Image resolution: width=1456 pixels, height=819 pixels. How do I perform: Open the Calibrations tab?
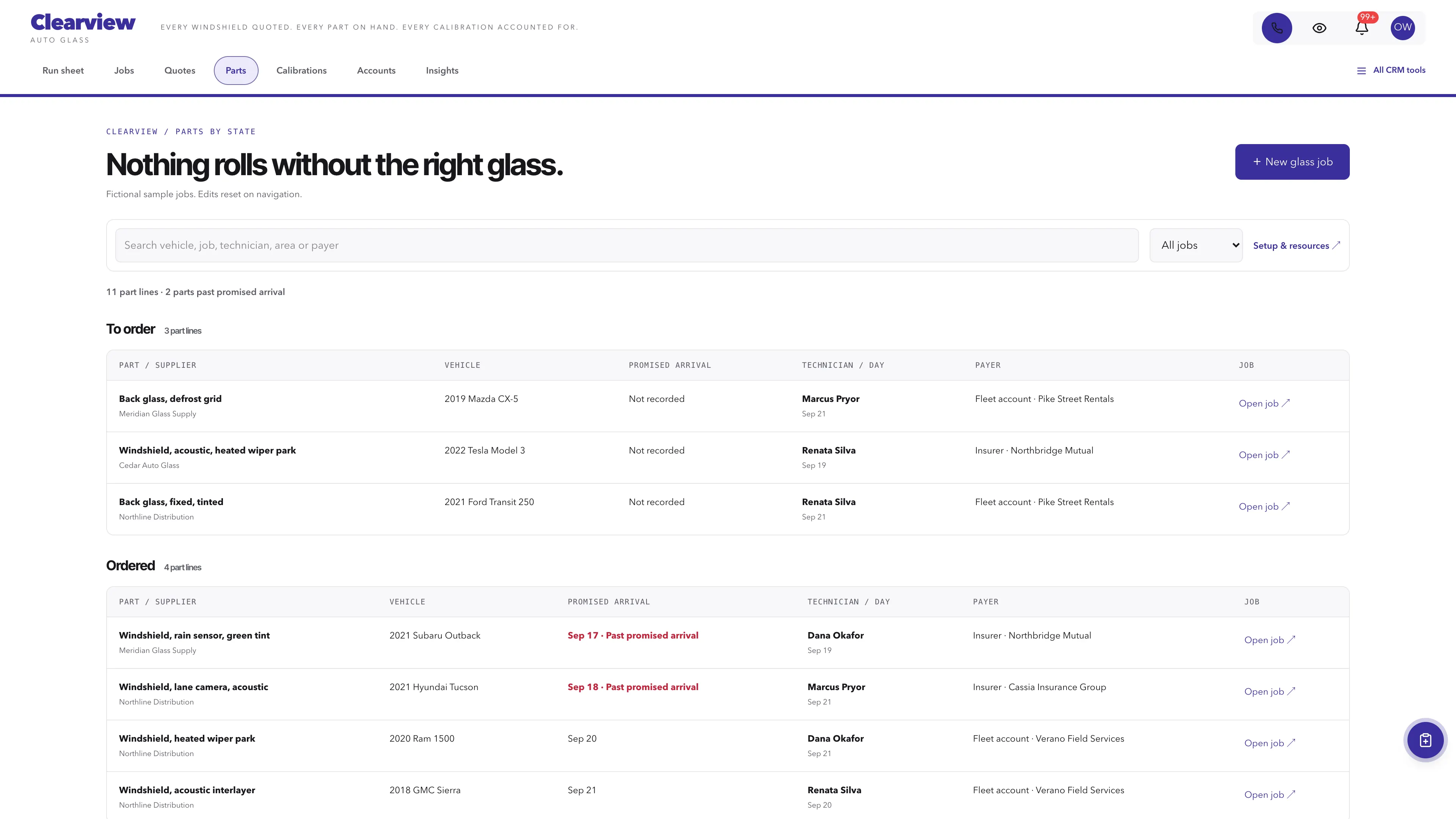point(301,71)
